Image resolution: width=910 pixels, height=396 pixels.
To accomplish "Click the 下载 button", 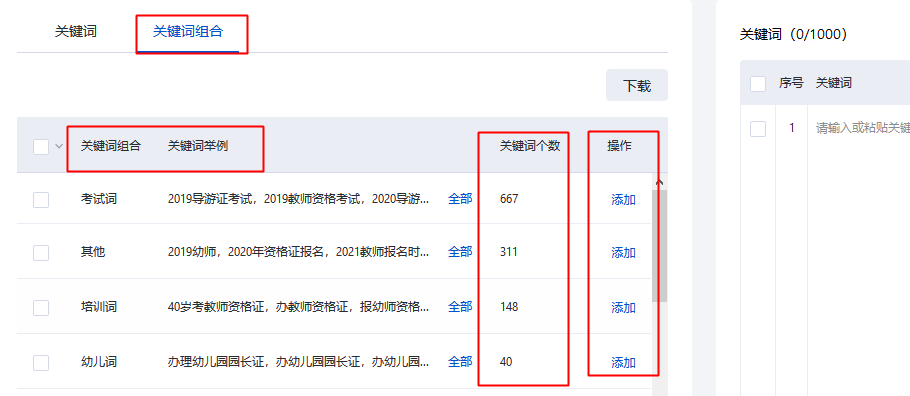I will (637, 85).
